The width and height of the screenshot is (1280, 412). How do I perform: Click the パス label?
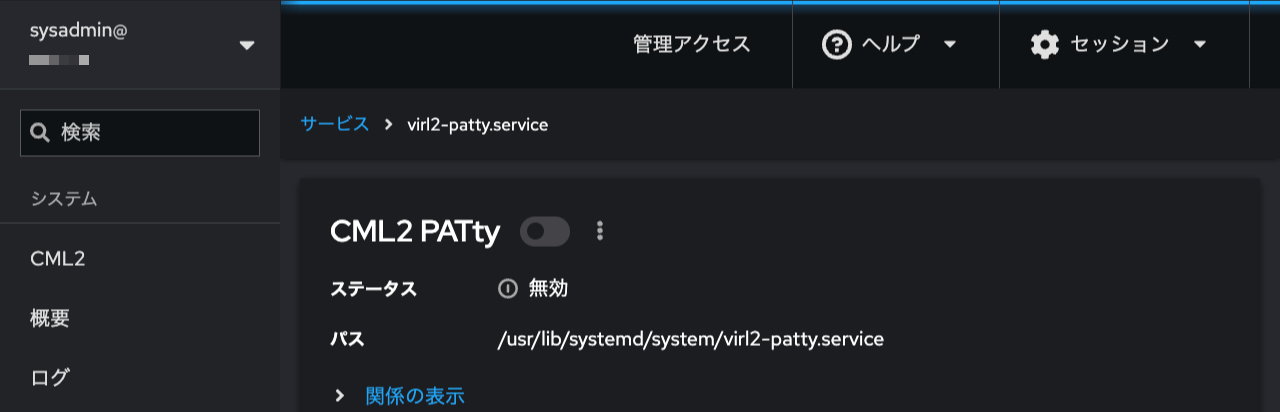click(x=347, y=340)
